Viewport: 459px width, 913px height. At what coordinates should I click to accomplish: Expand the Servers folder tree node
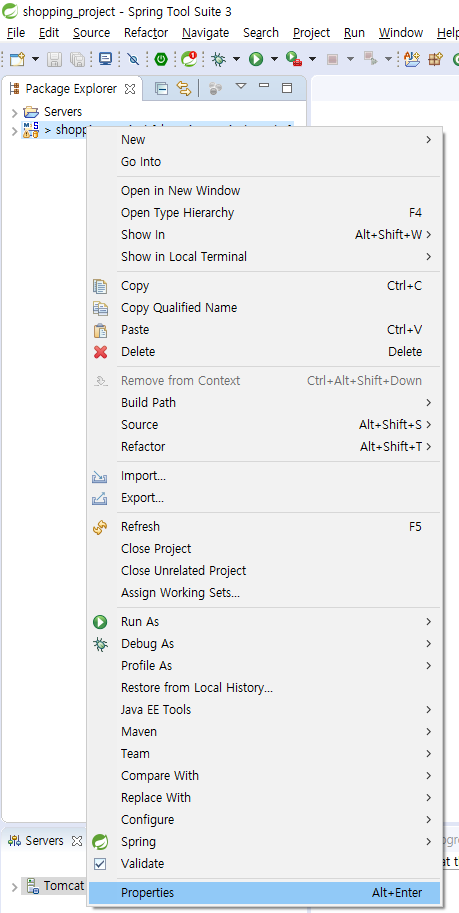pos(15,112)
